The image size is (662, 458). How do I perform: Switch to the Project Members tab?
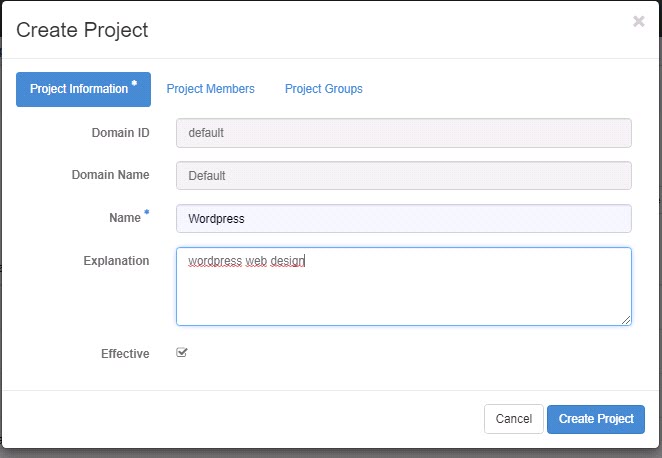tap(210, 89)
